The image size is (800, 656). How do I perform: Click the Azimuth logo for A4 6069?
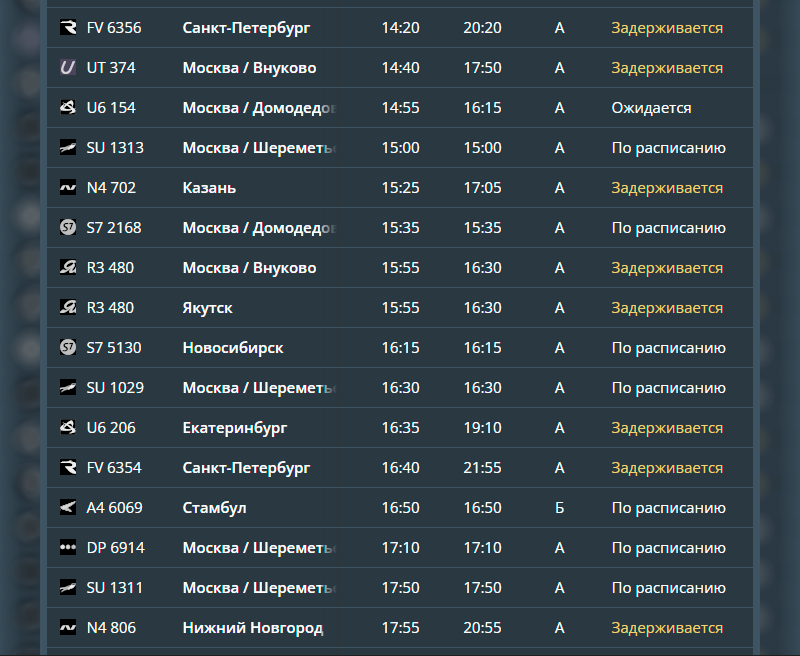68,507
